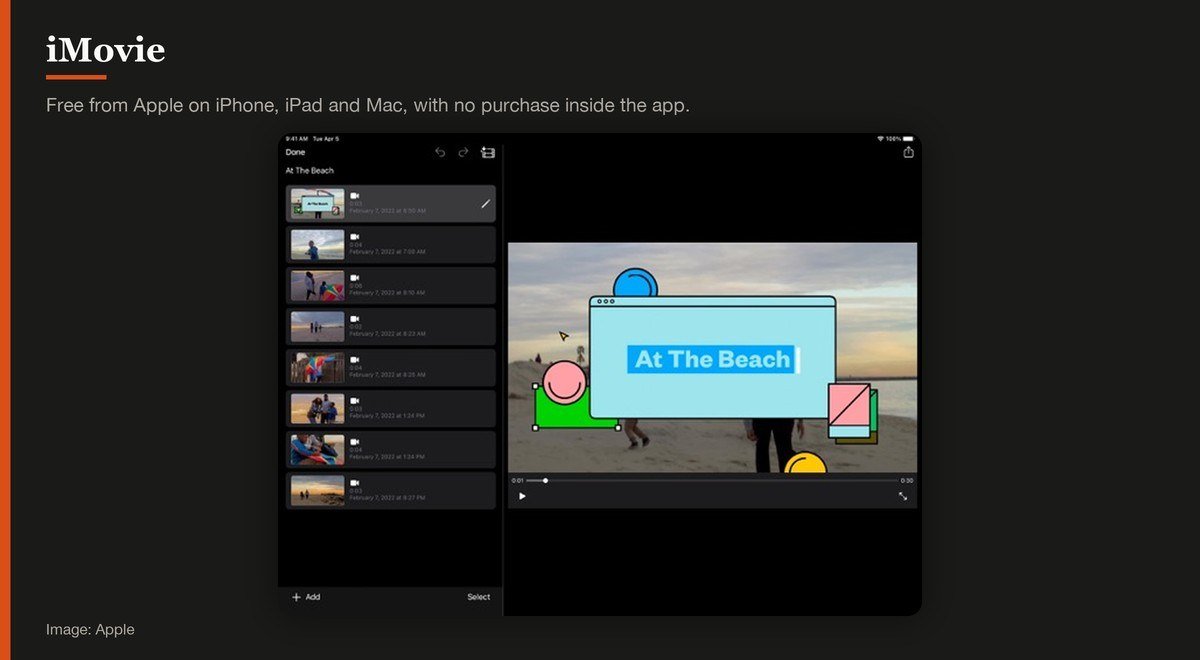
Task: Click camera icon on the 8:26 AM clip
Action: pyautogui.click(x=354, y=360)
